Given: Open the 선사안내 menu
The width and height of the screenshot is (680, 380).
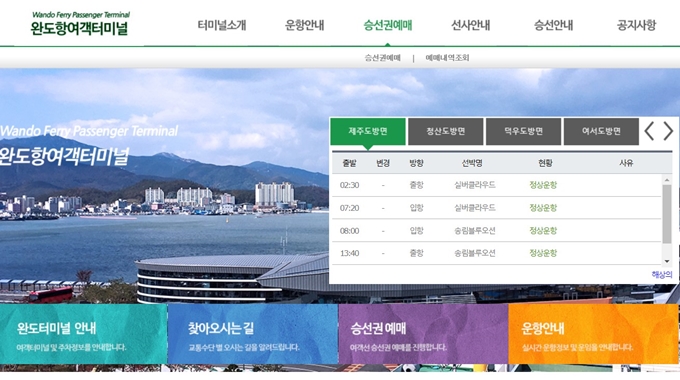Looking at the screenshot, I should [471, 25].
